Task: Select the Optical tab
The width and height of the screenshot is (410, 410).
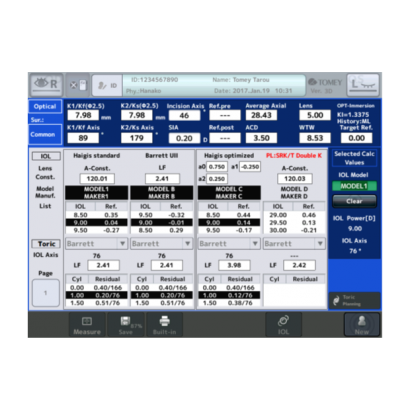Action: tap(45, 107)
